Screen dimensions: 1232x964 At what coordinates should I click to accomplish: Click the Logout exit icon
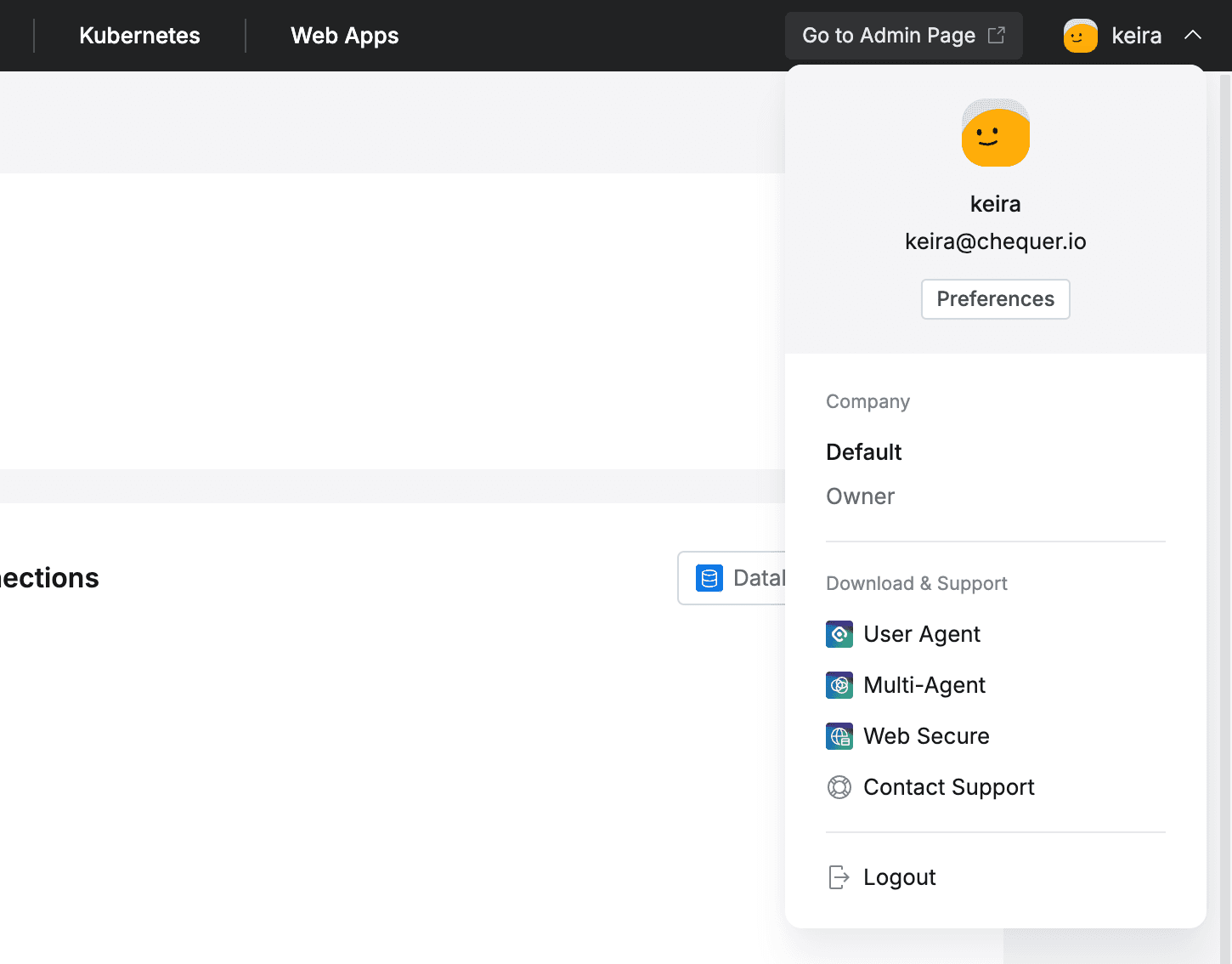[x=839, y=876]
